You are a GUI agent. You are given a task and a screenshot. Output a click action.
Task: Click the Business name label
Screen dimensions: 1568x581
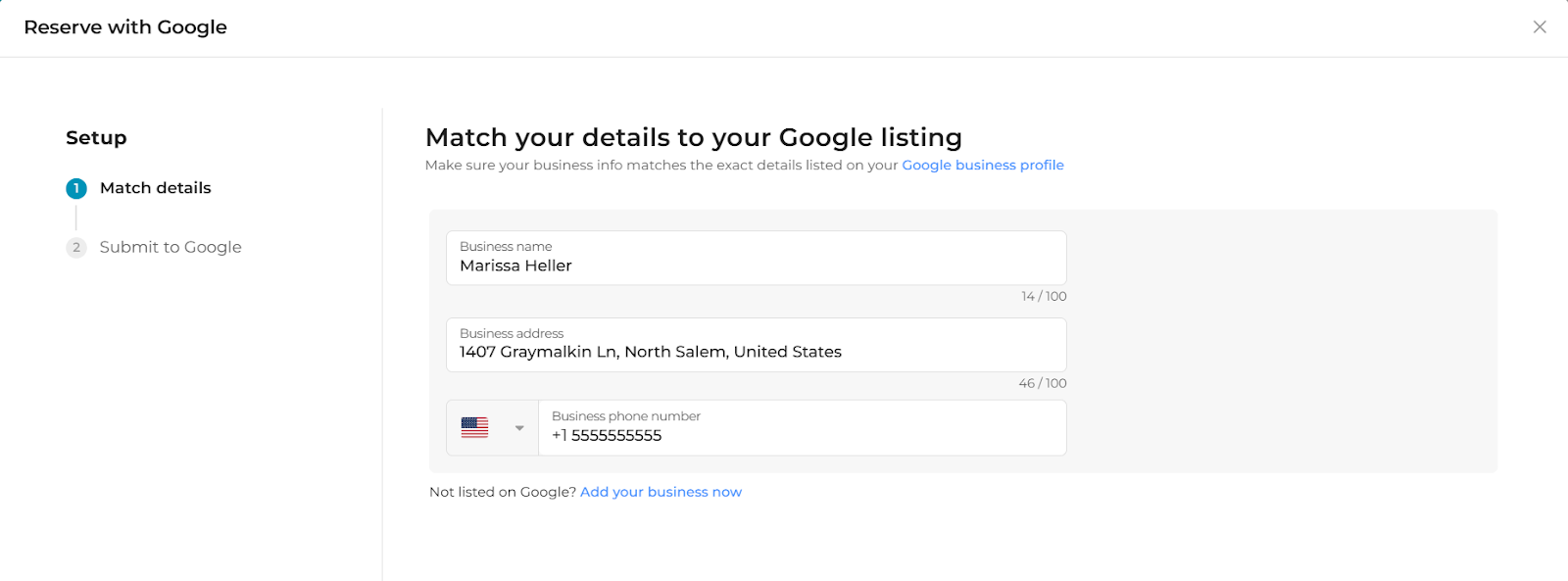(x=506, y=247)
